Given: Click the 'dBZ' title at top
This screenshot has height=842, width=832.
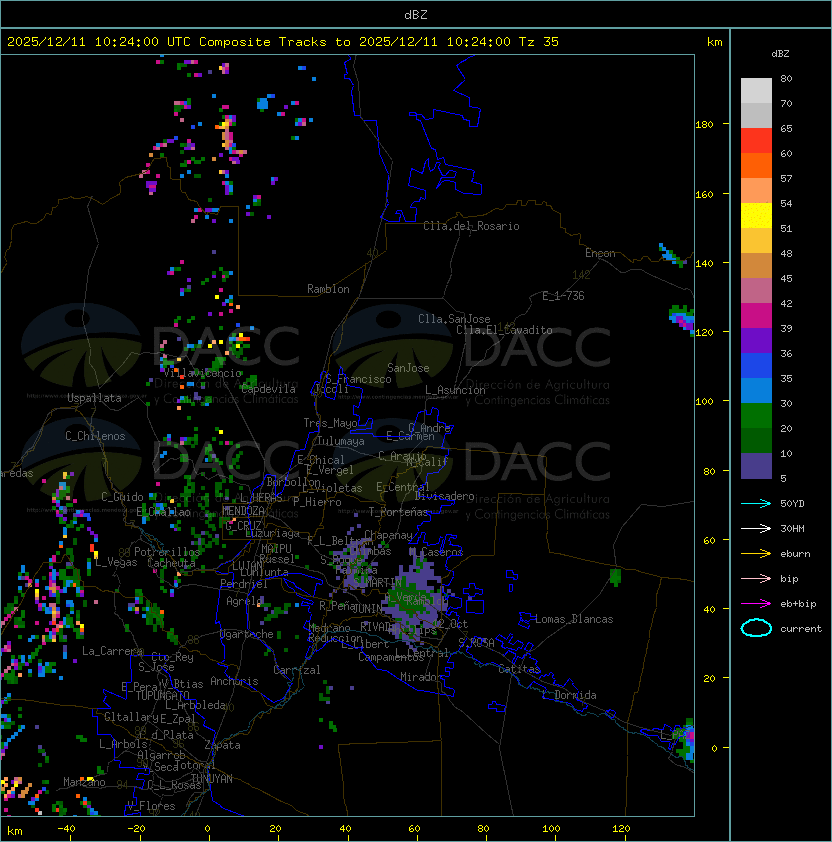Looking at the screenshot, I should 416,14.
